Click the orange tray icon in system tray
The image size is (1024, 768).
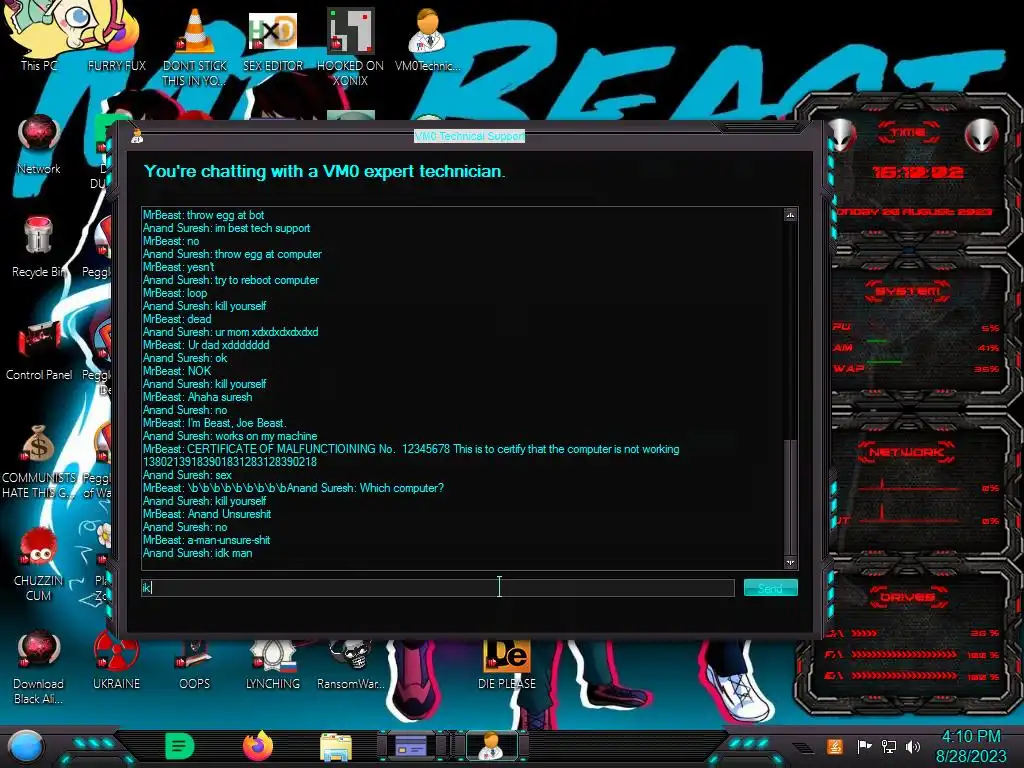(x=835, y=746)
